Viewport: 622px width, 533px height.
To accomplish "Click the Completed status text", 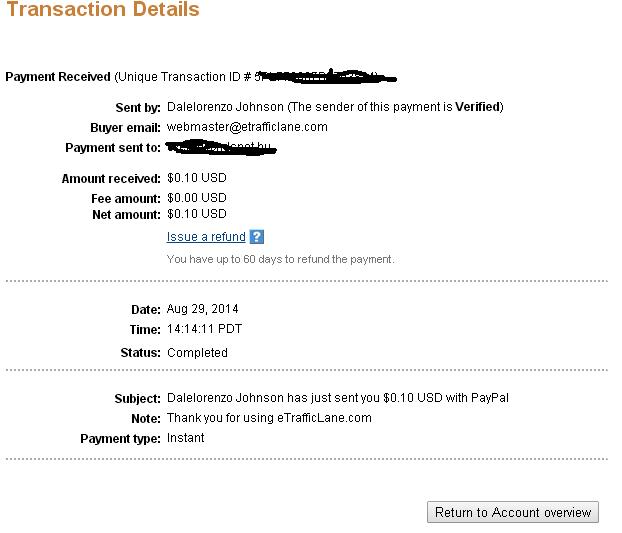I will [197, 353].
